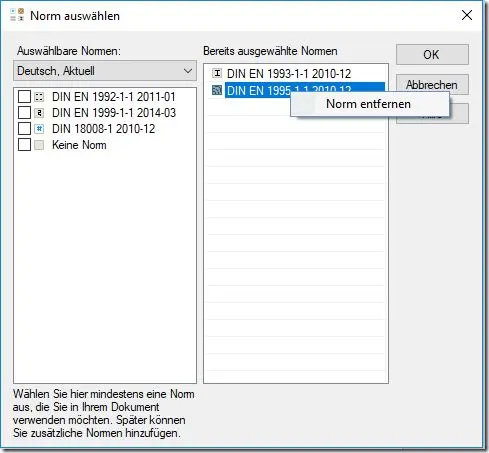489x453 pixels.
Task: Click the dialog title bar app icon
Action: click(17, 15)
